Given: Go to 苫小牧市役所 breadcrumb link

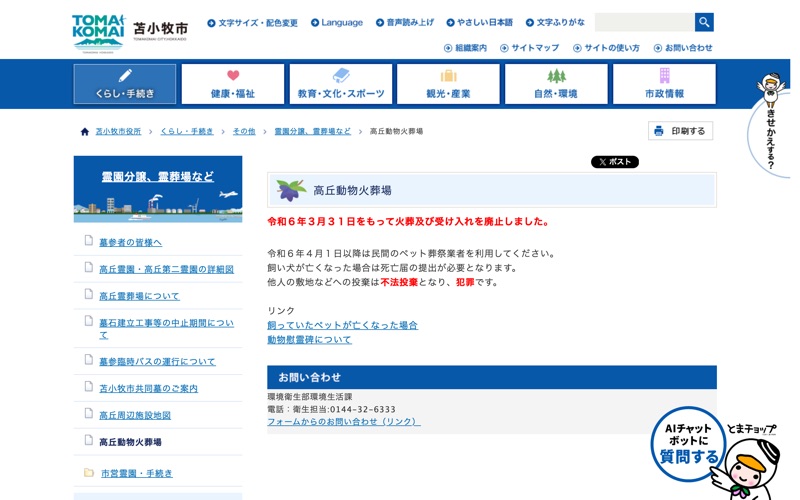Looking at the screenshot, I should coord(118,132).
